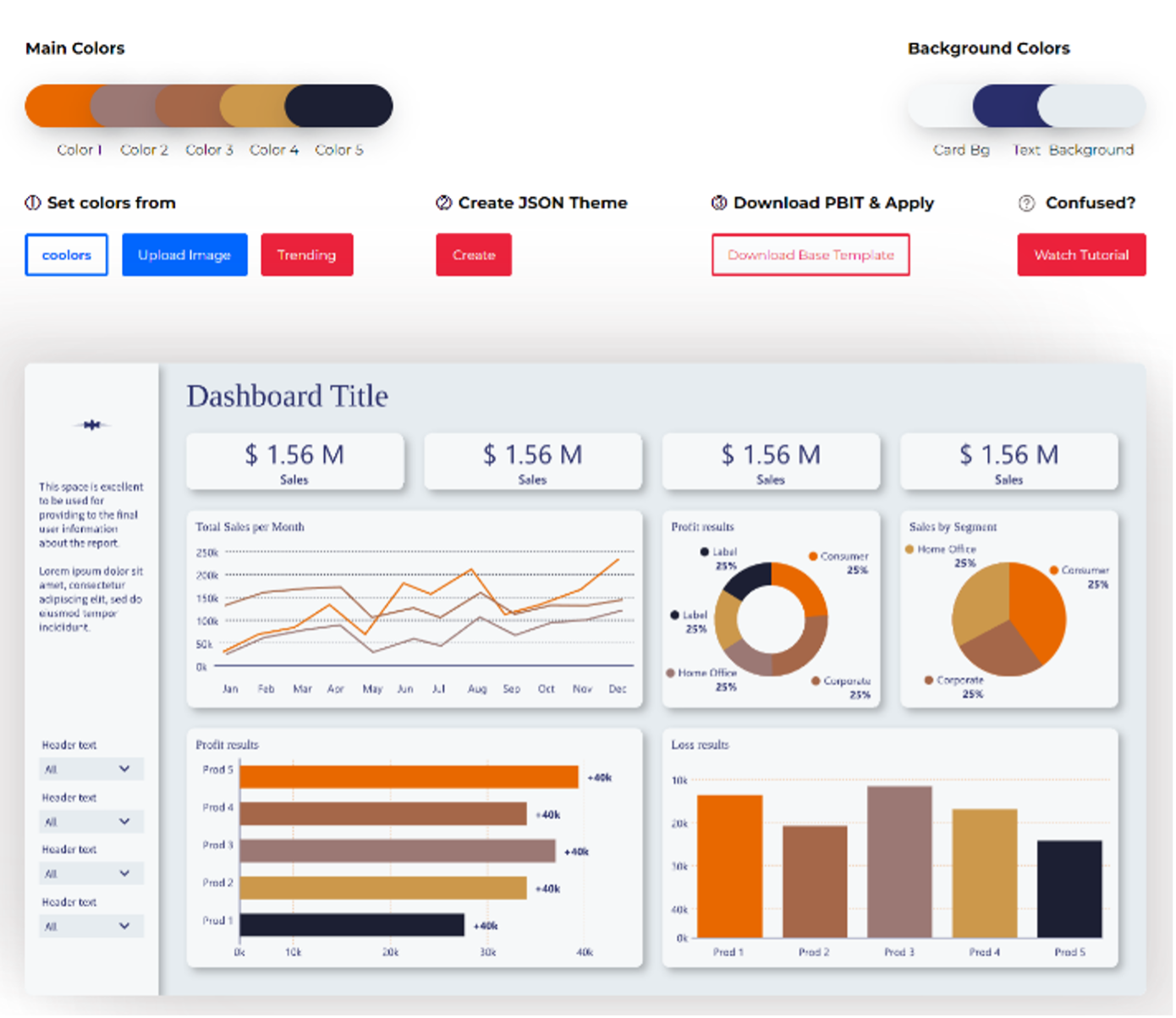
Task: Open the Watch Tutorial button
Action: tap(1081, 255)
